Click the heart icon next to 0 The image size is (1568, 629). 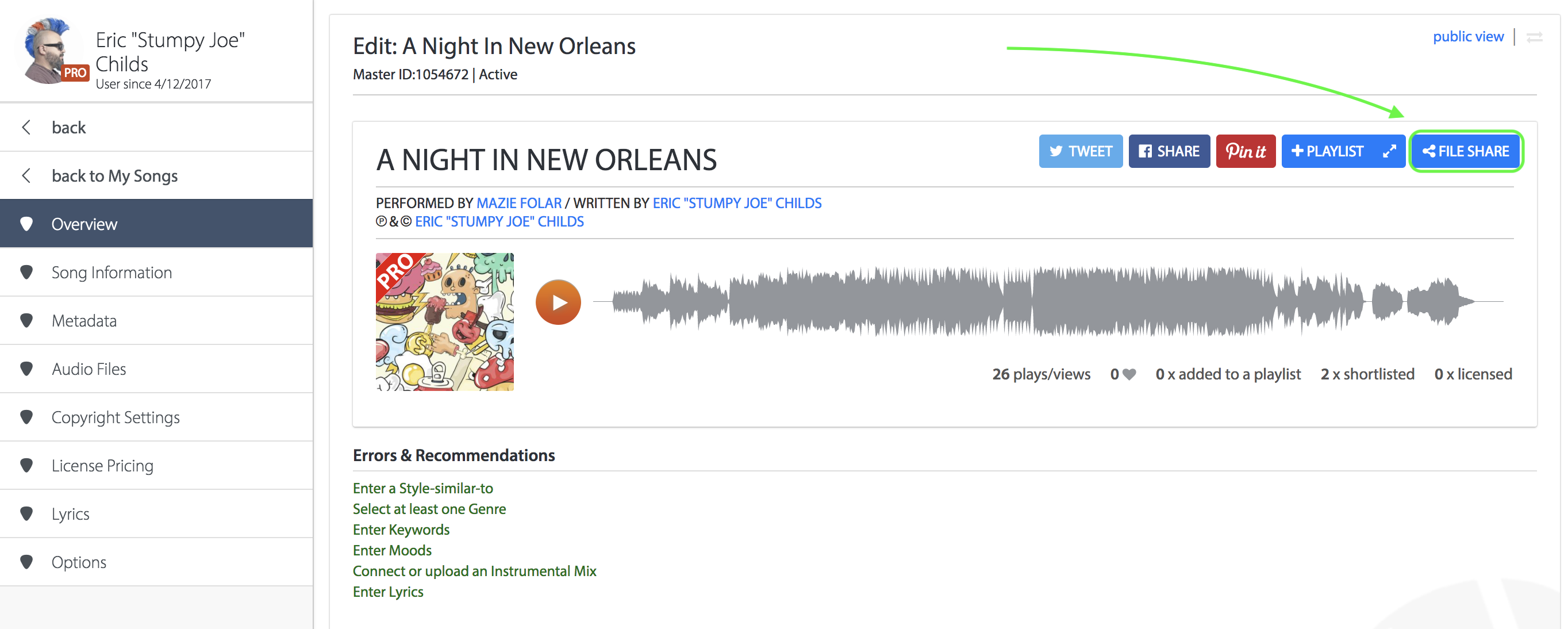click(x=1129, y=374)
